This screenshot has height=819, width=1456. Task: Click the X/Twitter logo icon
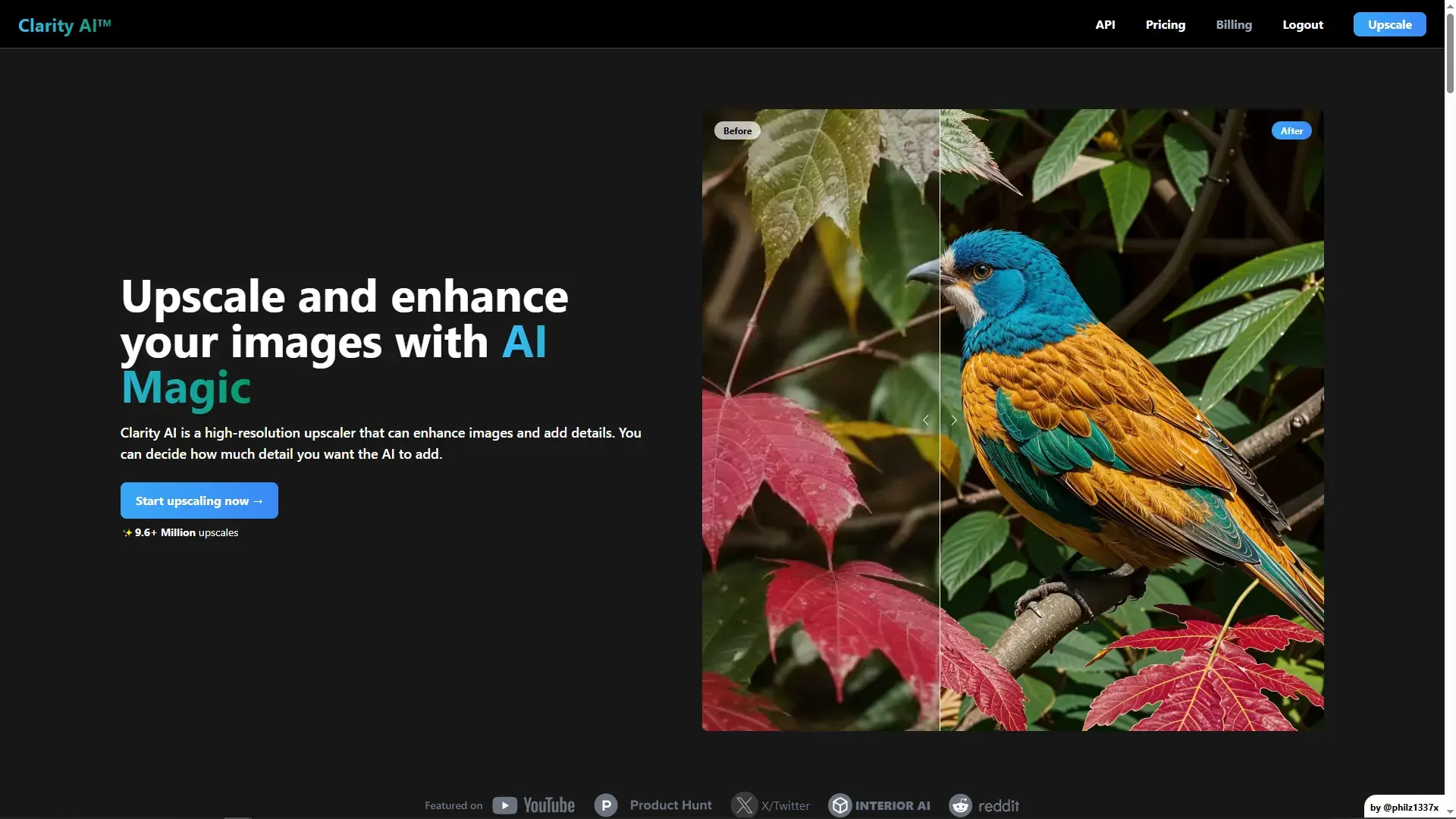pyautogui.click(x=744, y=805)
